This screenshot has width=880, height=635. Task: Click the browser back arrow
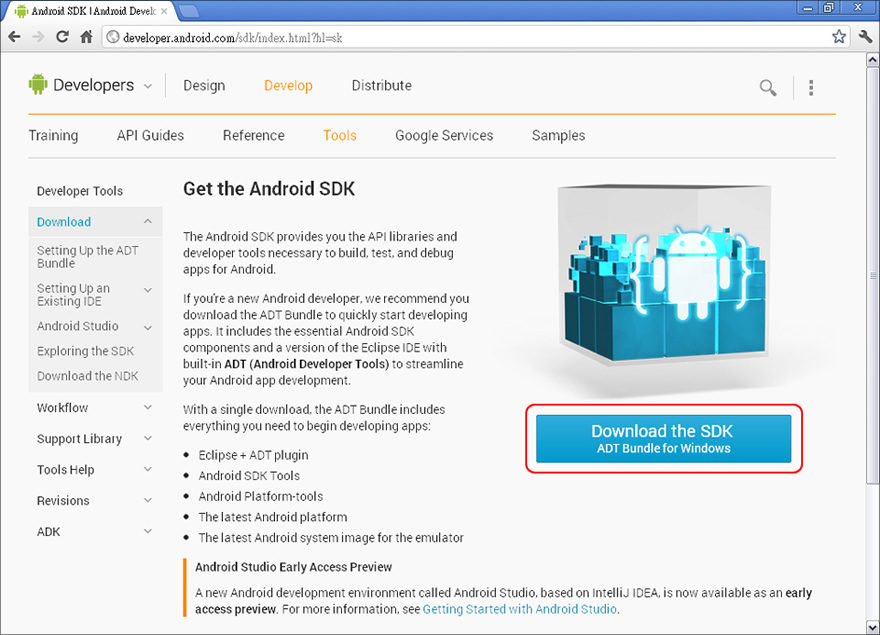coord(14,37)
